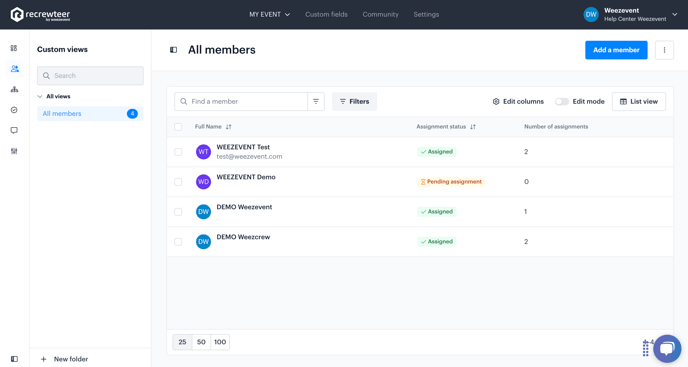Check the WEEZEVENT Demo row checkbox
This screenshot has height=367, width=688.
[178, 182]
